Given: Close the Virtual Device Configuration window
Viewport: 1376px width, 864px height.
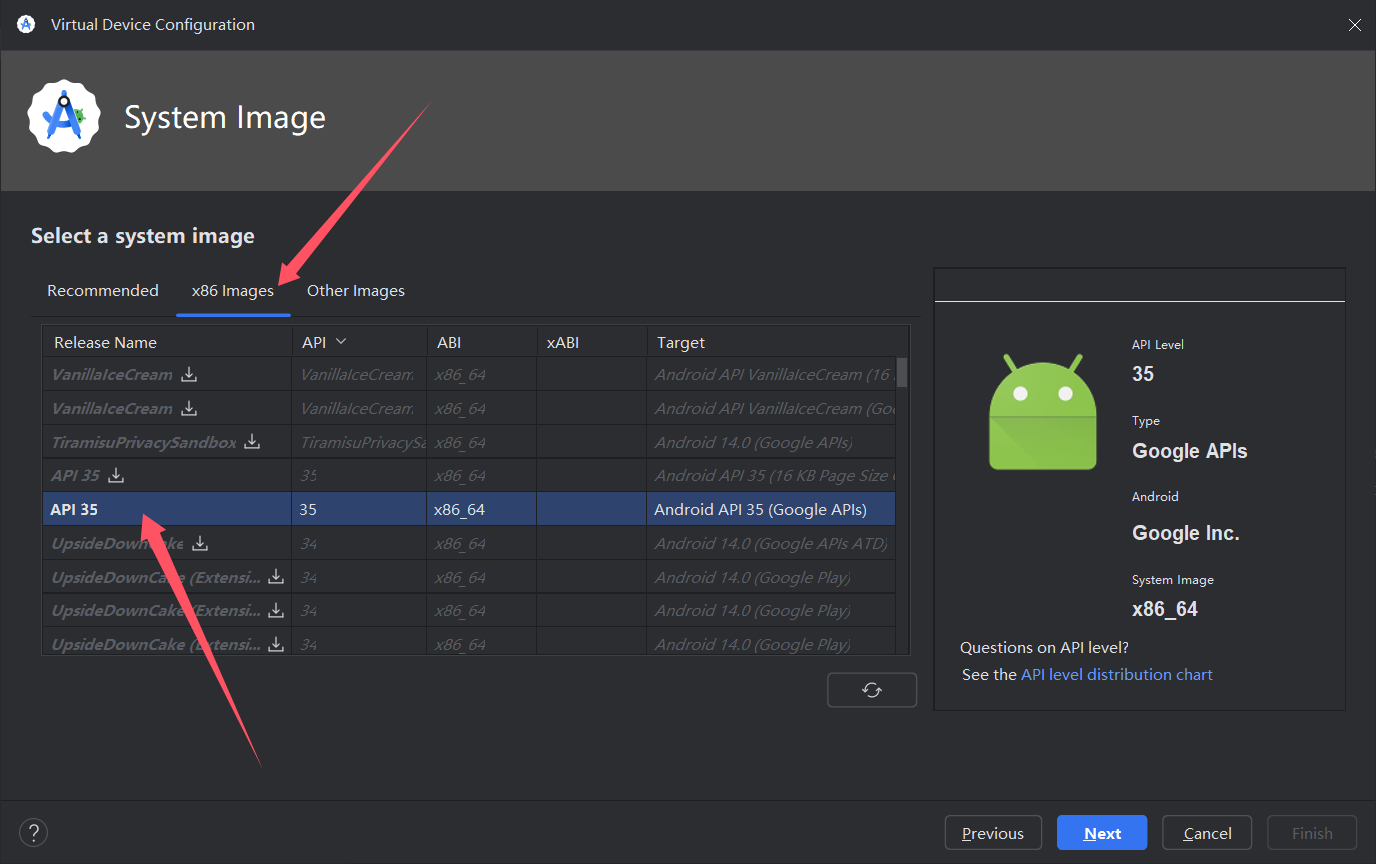Looking at the screenshot, I should [x=1354, y=25].
